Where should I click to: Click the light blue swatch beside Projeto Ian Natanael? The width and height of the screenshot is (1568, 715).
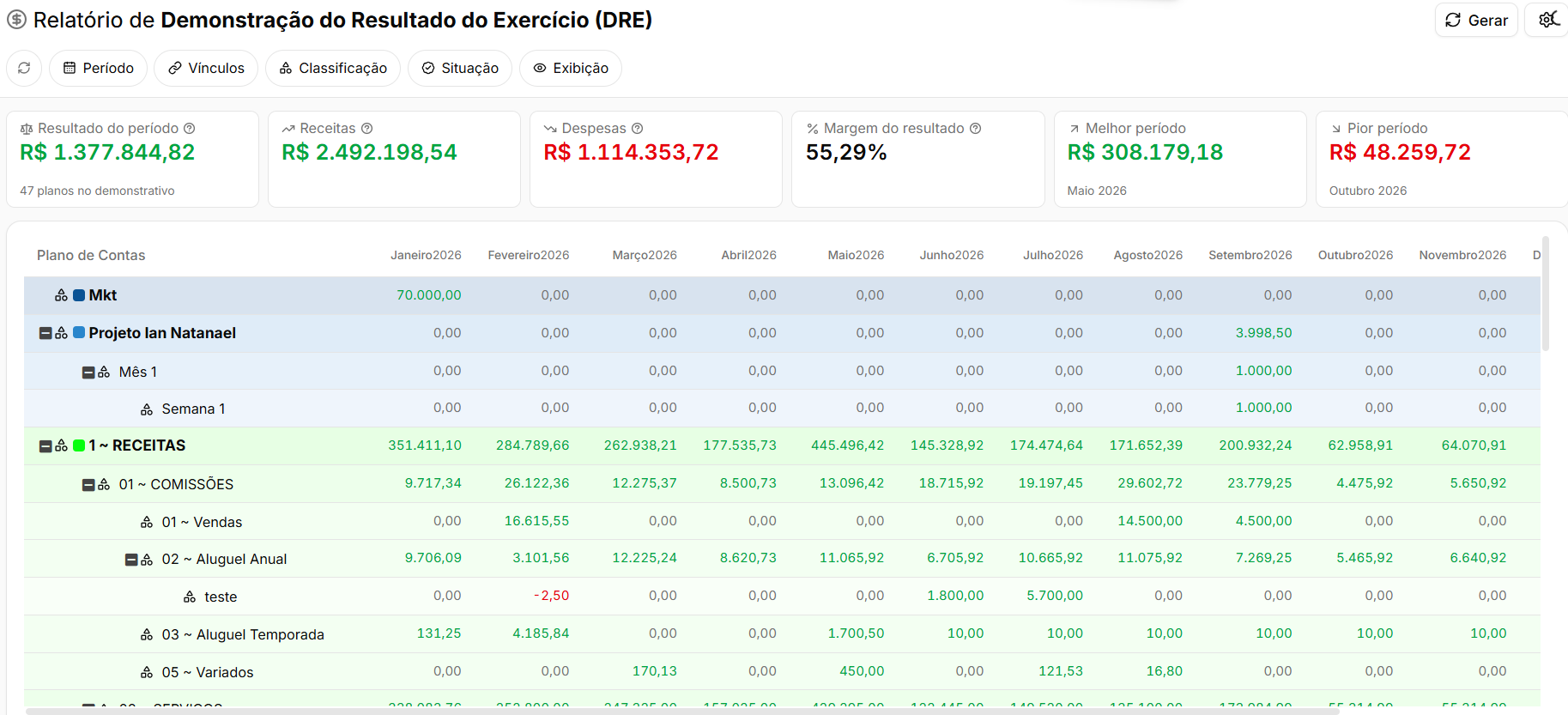pyautogui.click(x=79, y=332)
